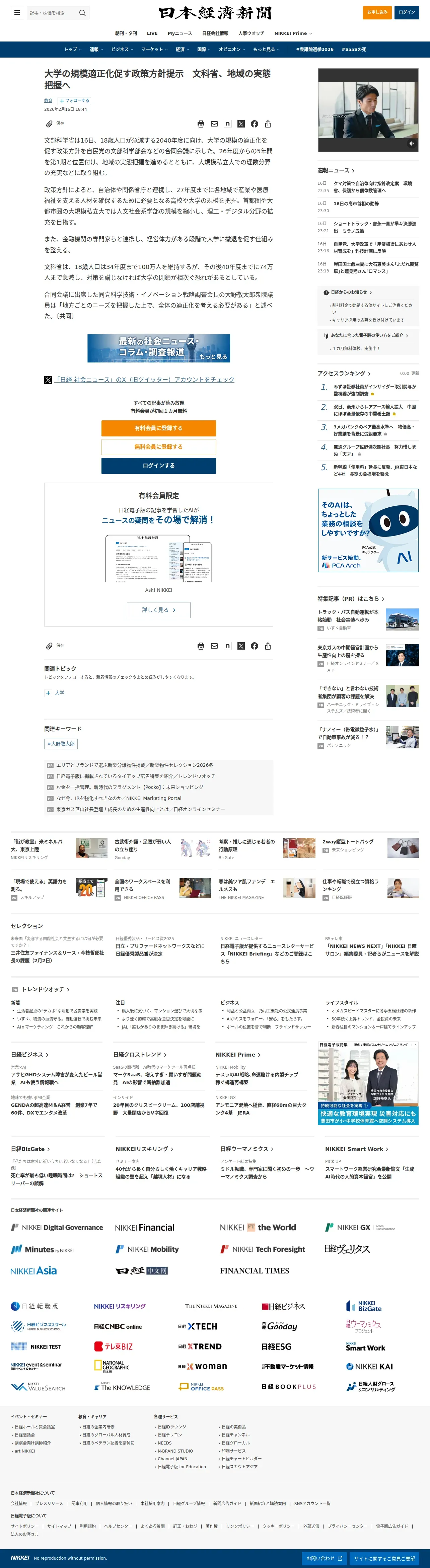Click the note share icon under the headline
The width and height of the screenshot is (430, 1568).
coord(228,123)
